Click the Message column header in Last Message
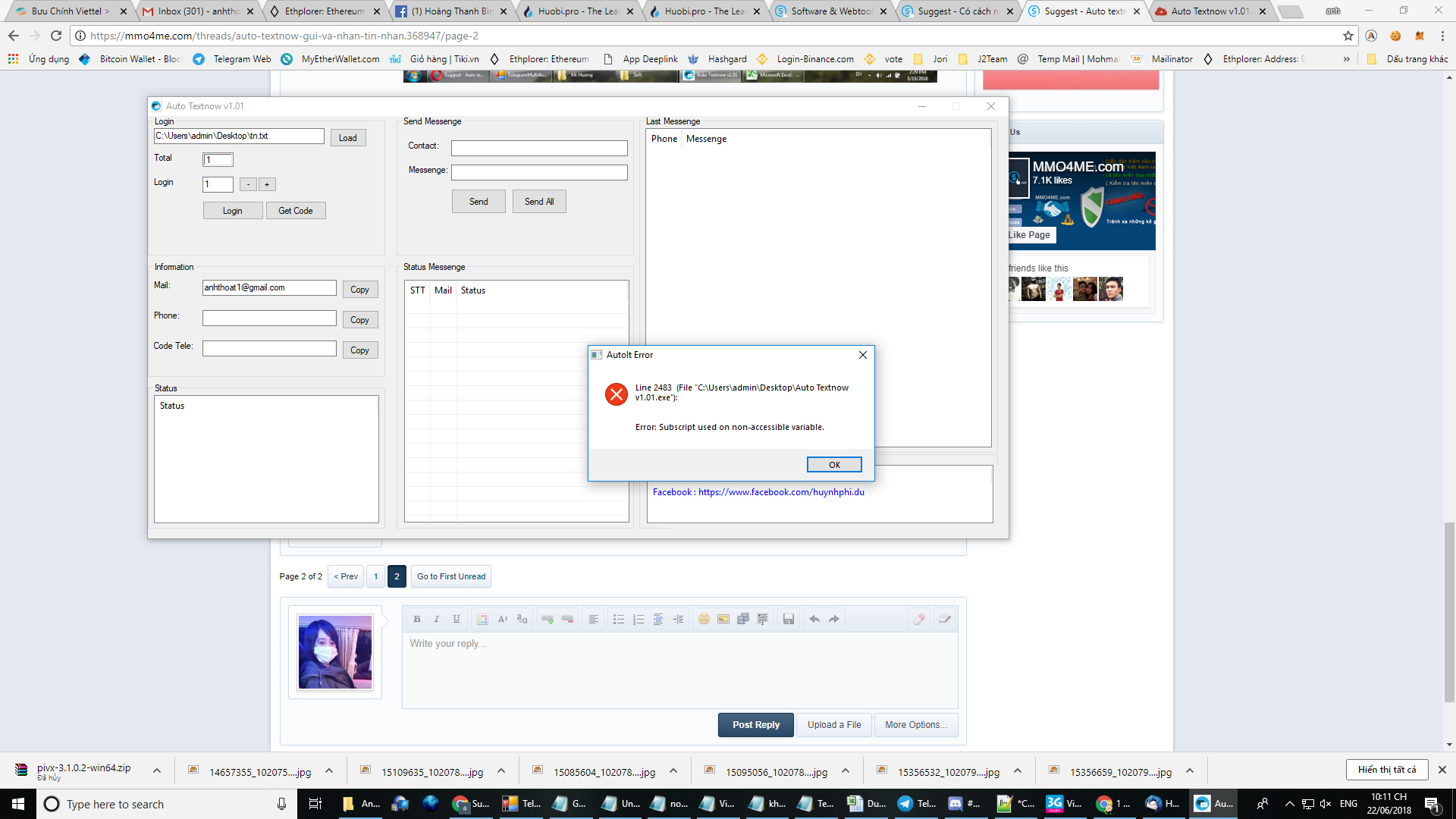 click(706, 138)
